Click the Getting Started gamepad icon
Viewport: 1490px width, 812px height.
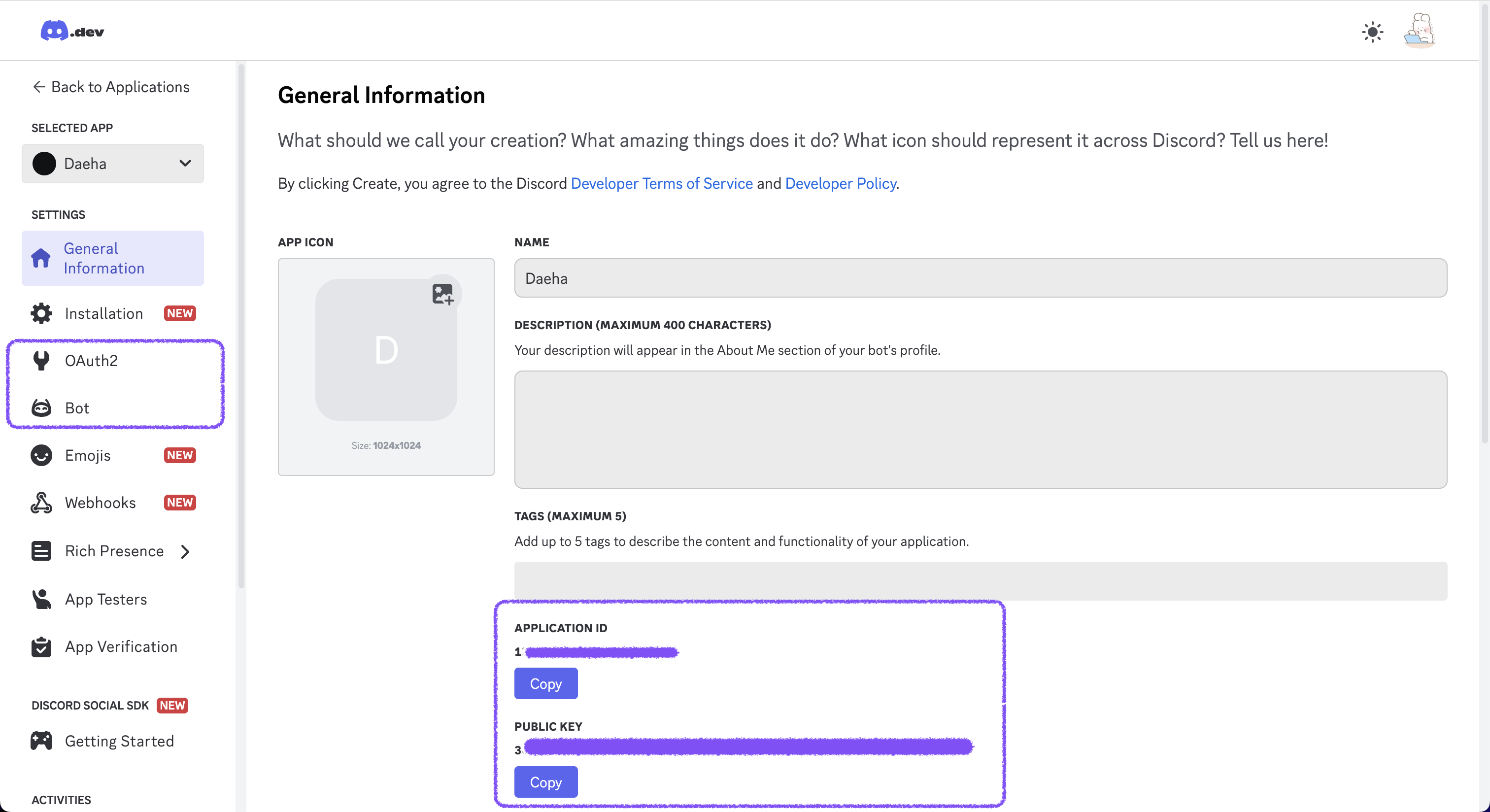[x=41, y=742]
